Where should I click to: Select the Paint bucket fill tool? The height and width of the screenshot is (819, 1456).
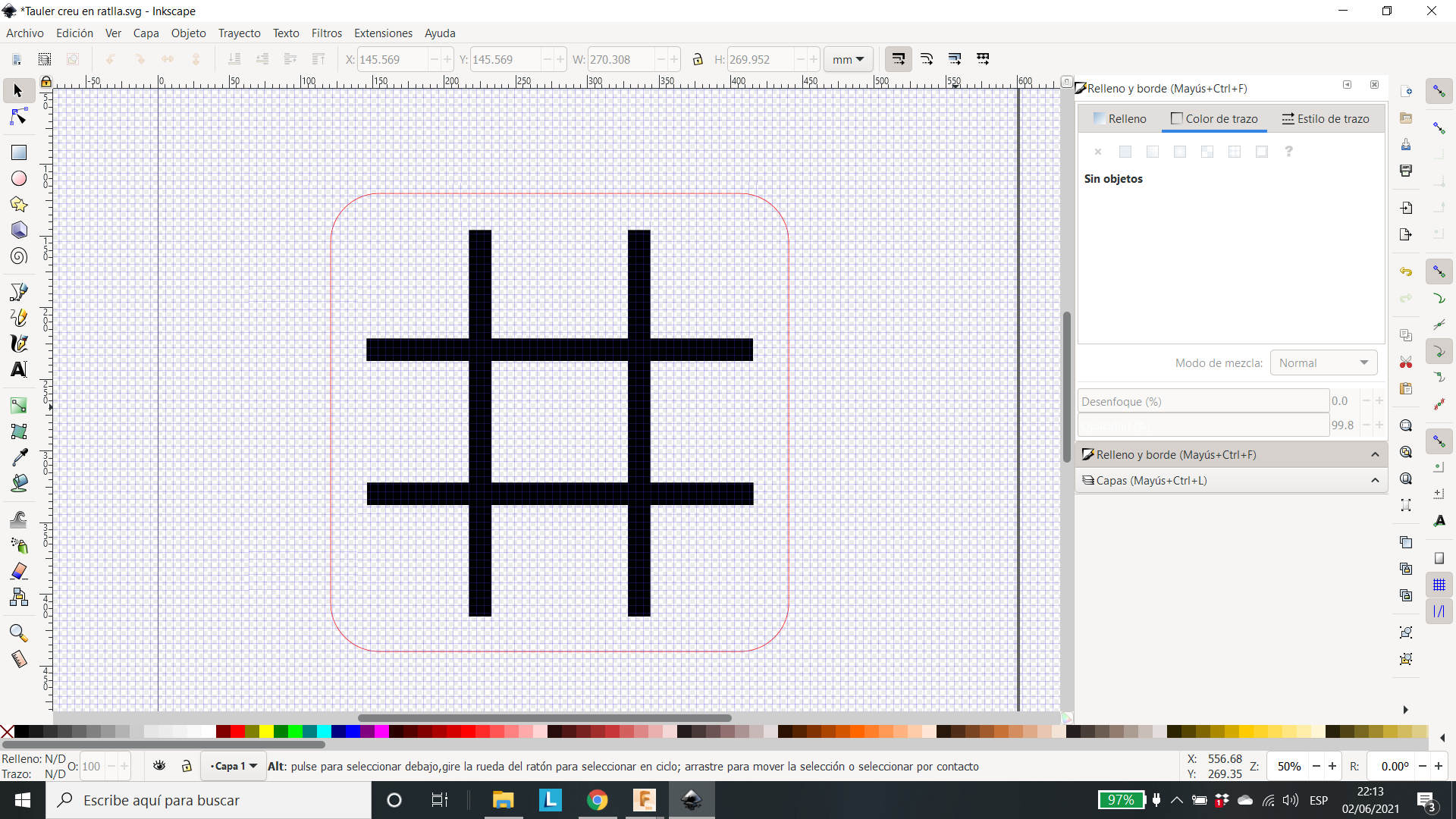pos(18,483)
